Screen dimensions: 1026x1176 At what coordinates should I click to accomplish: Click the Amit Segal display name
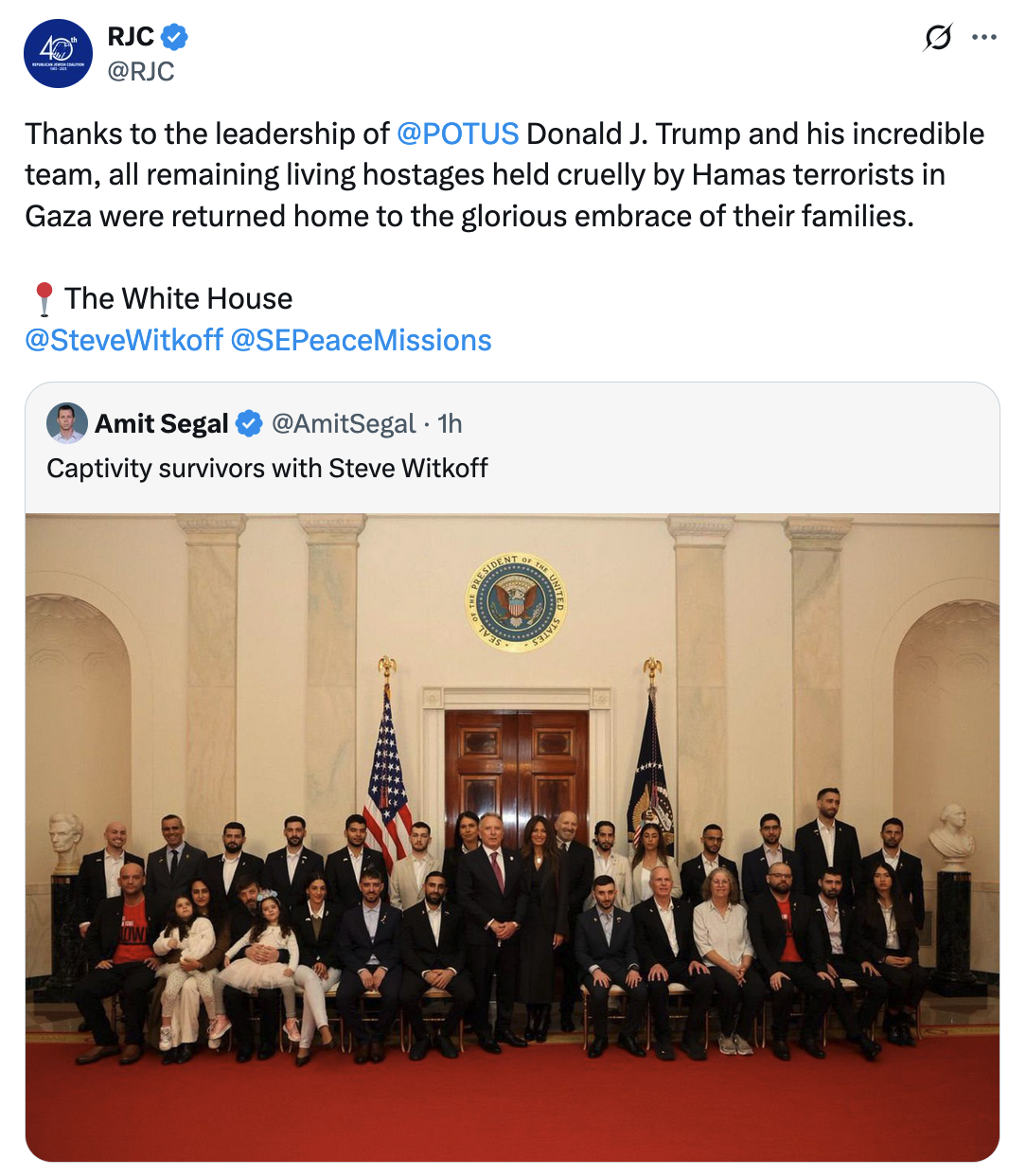point(162,423)
